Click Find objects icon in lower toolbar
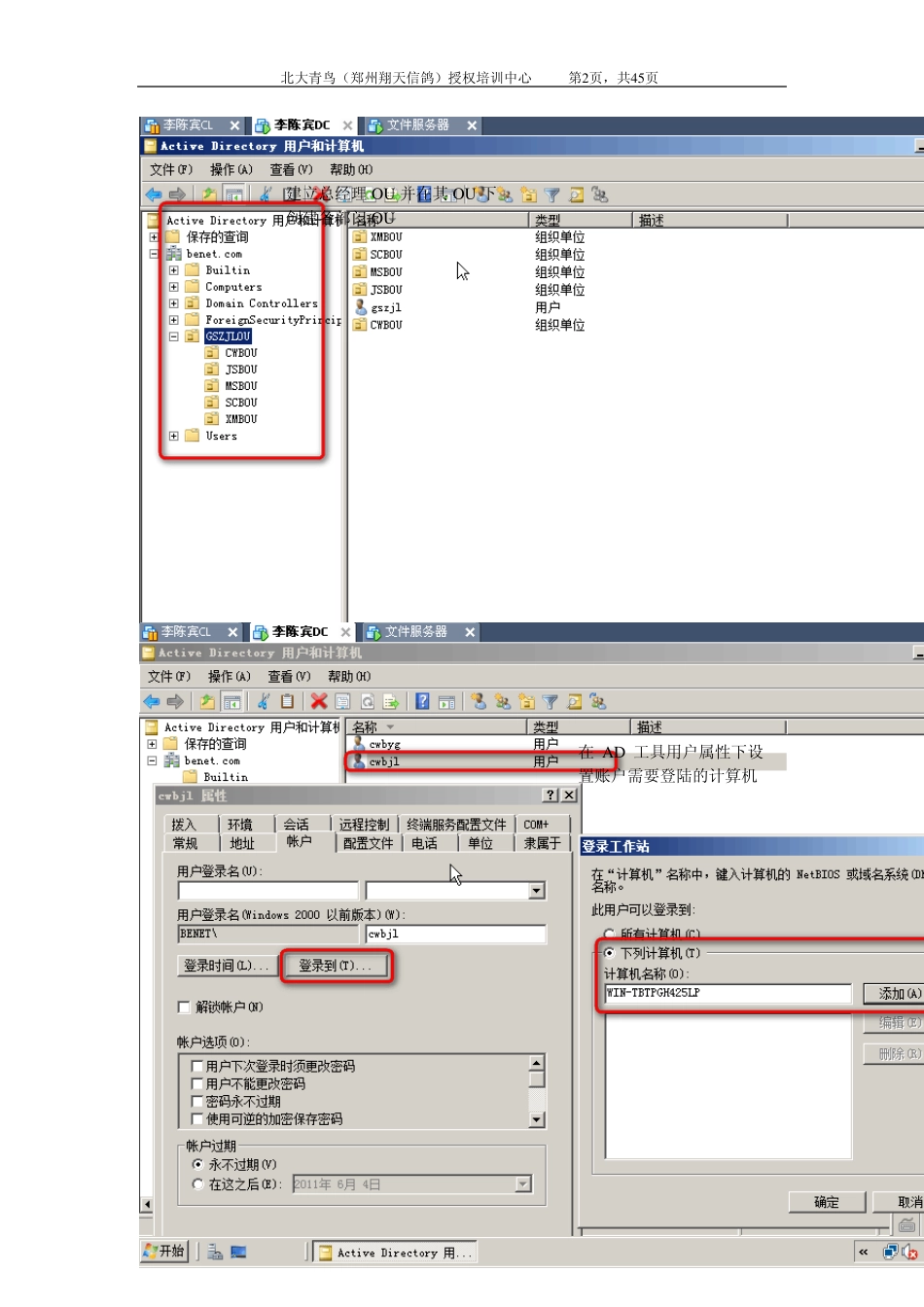The height and width of the screenshot is (1307, 924). click(574, 701)
